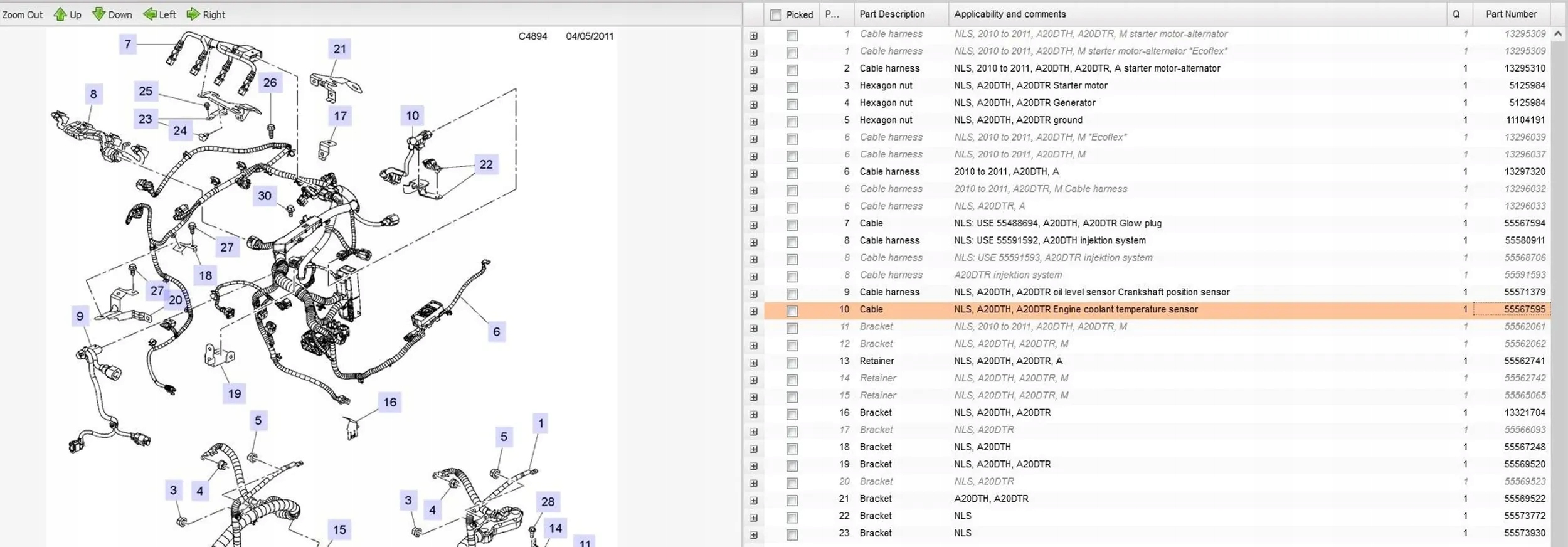Expand the Glow plug cable row

(753, 225)
